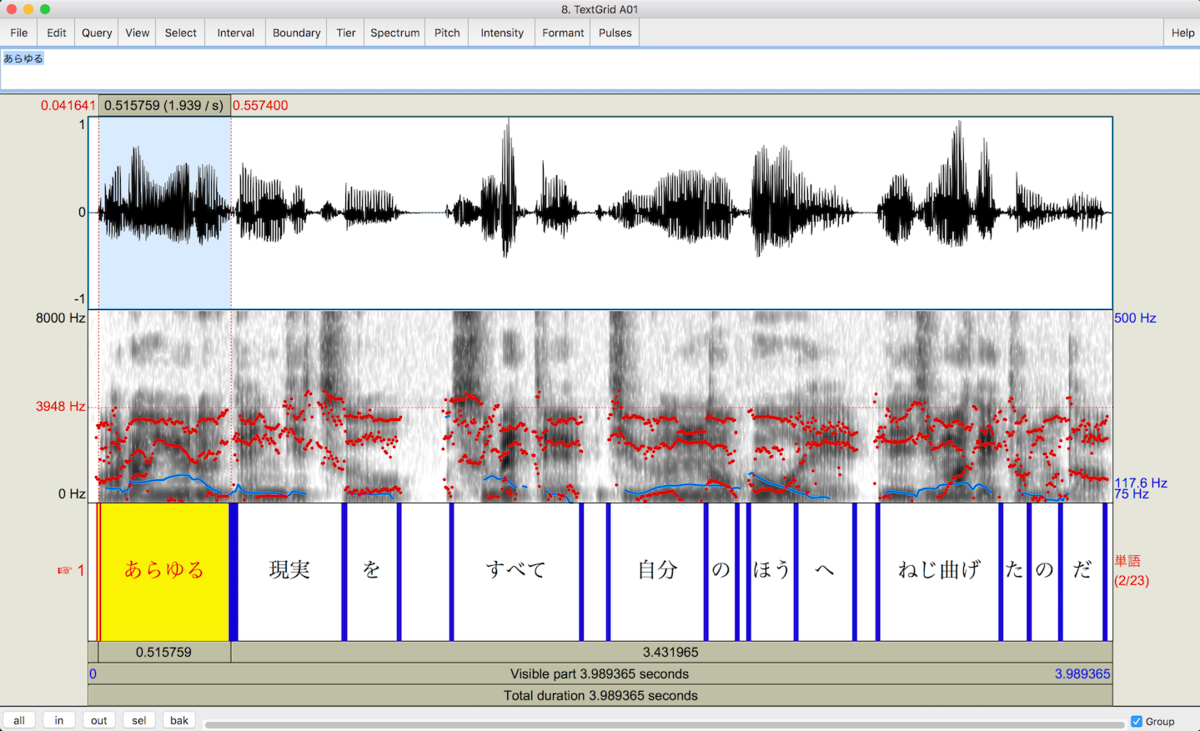Play the 3.431965 second remaining part bar

[x=671, y=652]
